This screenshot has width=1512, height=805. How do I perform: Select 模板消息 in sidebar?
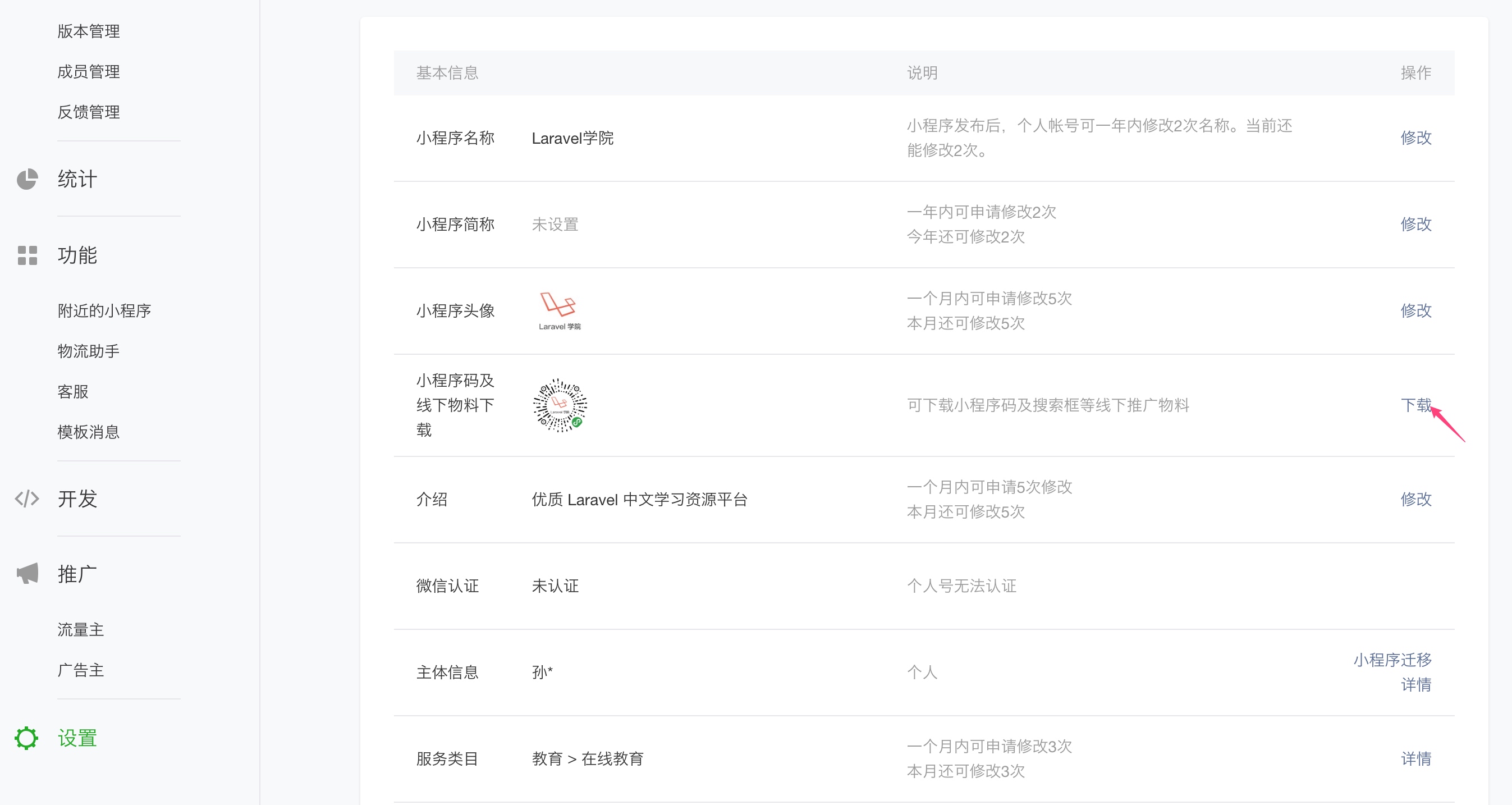click(89, 432)
